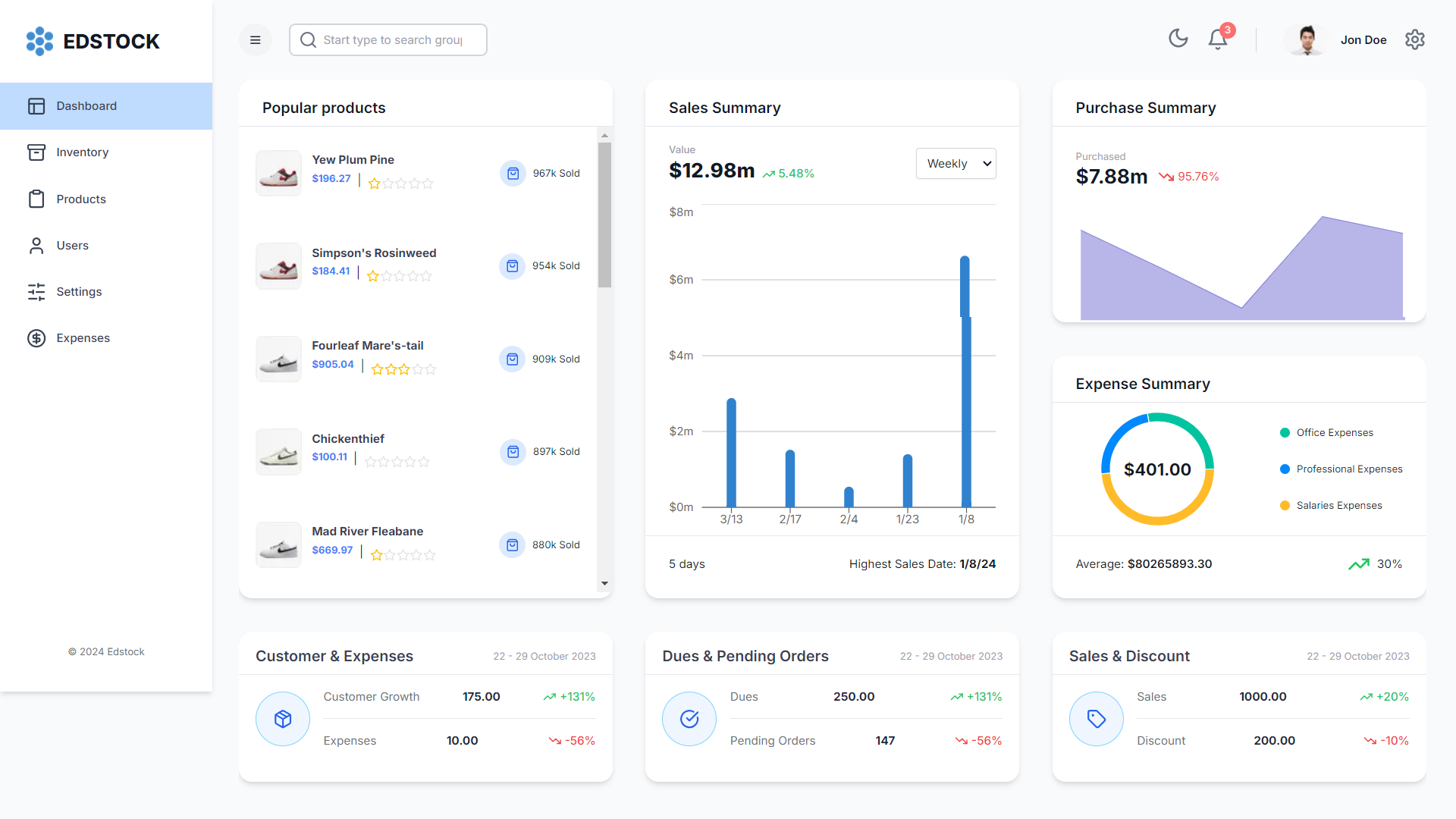Toggle dark mode with moon icon

(1178, 39)
